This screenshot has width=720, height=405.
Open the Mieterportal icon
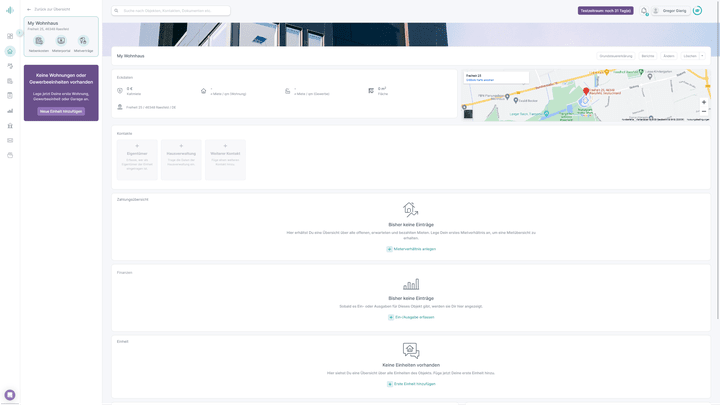coord(61,42)
